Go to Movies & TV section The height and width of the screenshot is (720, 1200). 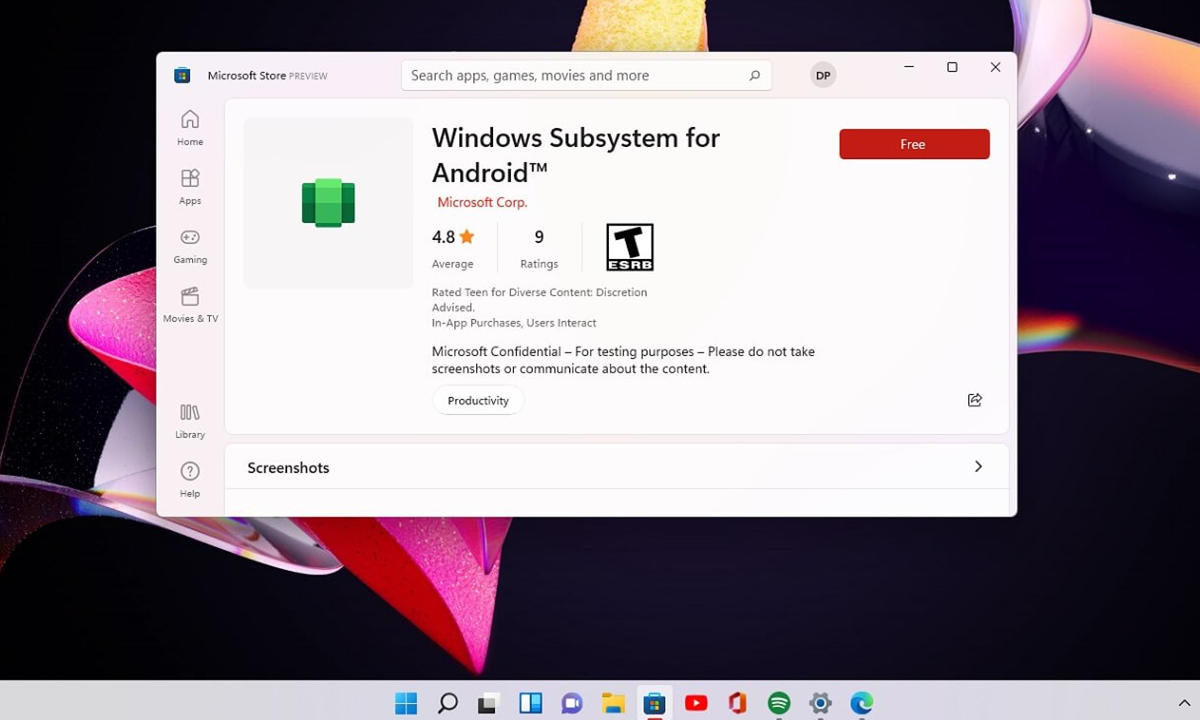(x=189, y=304)
